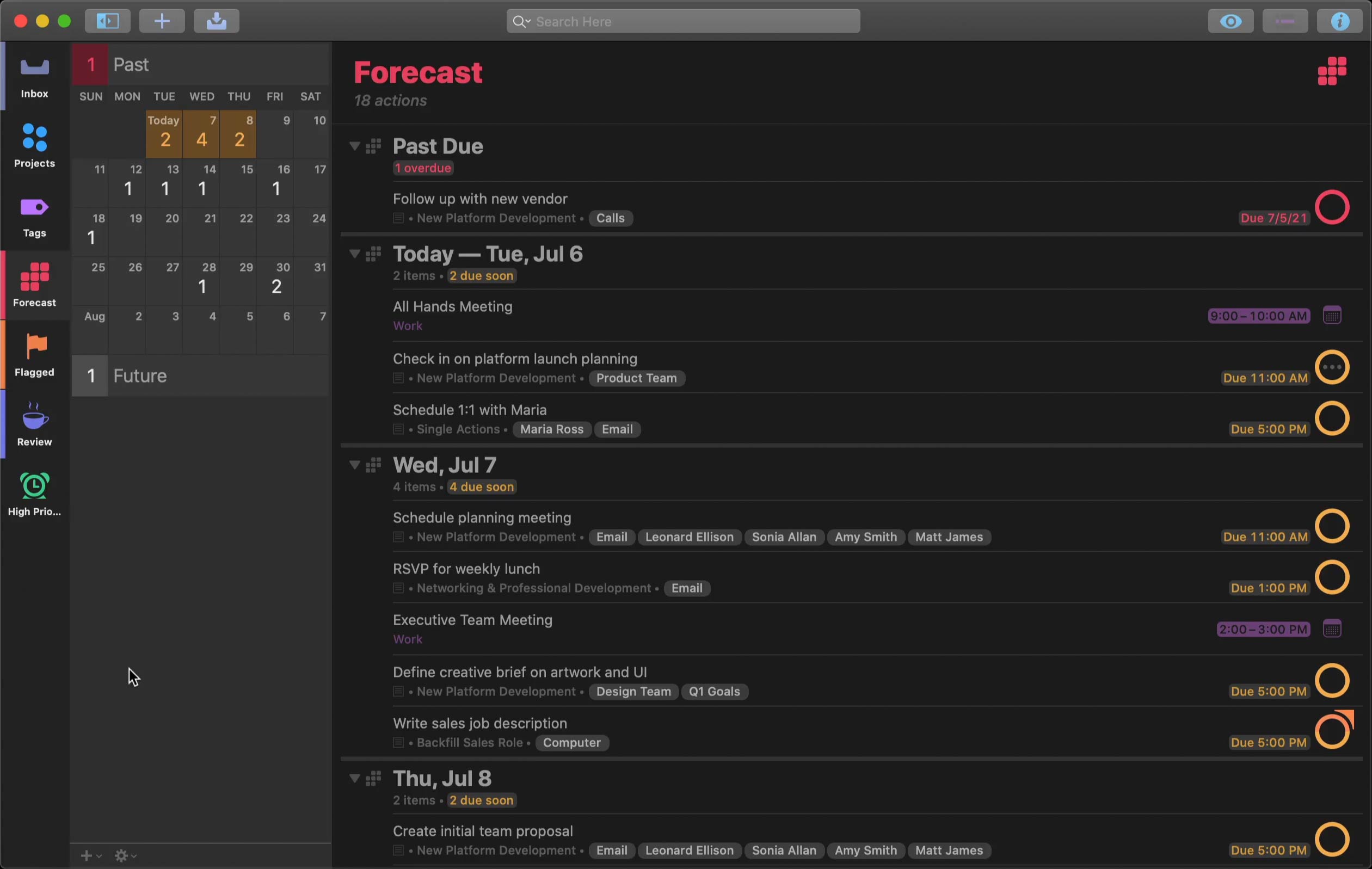This screenshot has height=869, width=1372.
Task: Open the Inbox perspective
Action: tap(34, 77)
